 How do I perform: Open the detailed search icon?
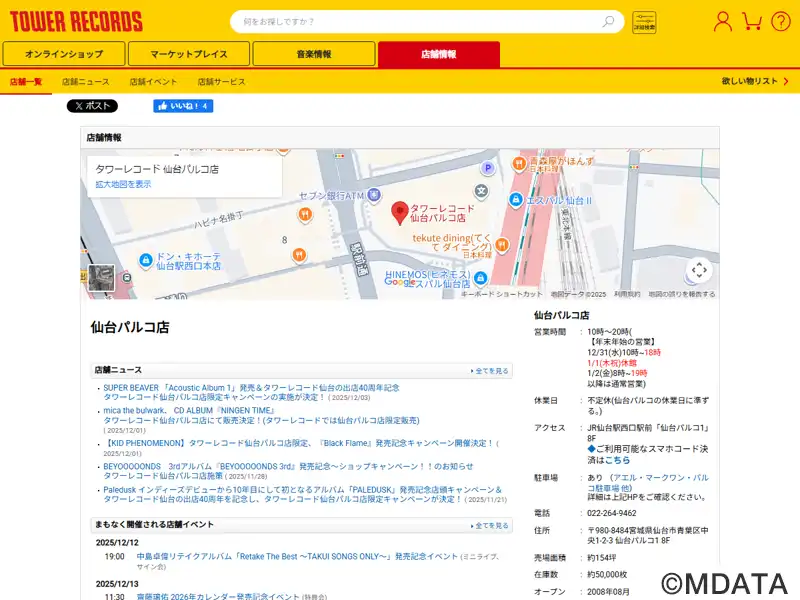pos(644,22)
